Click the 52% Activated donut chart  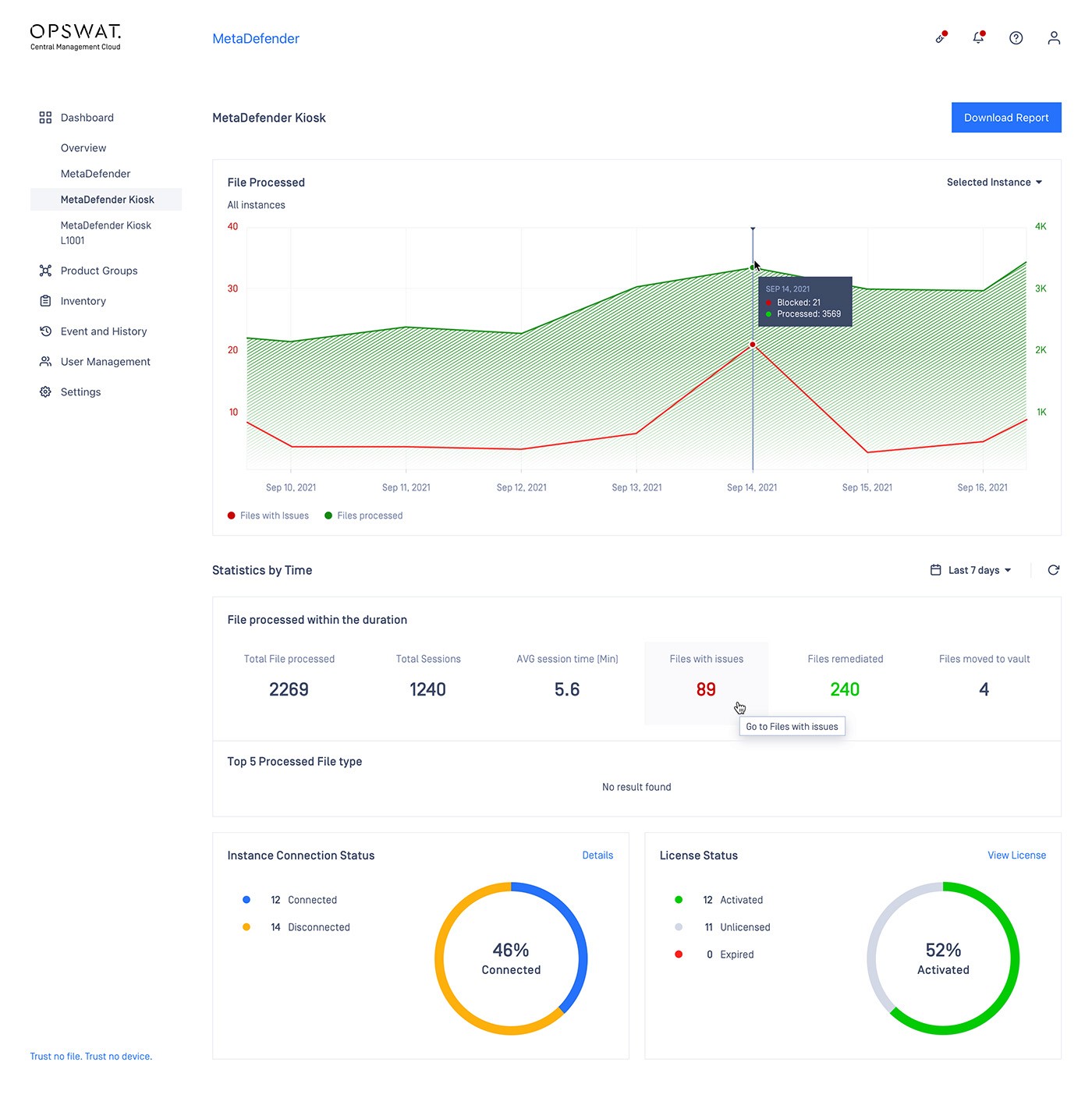pos(943,958)
